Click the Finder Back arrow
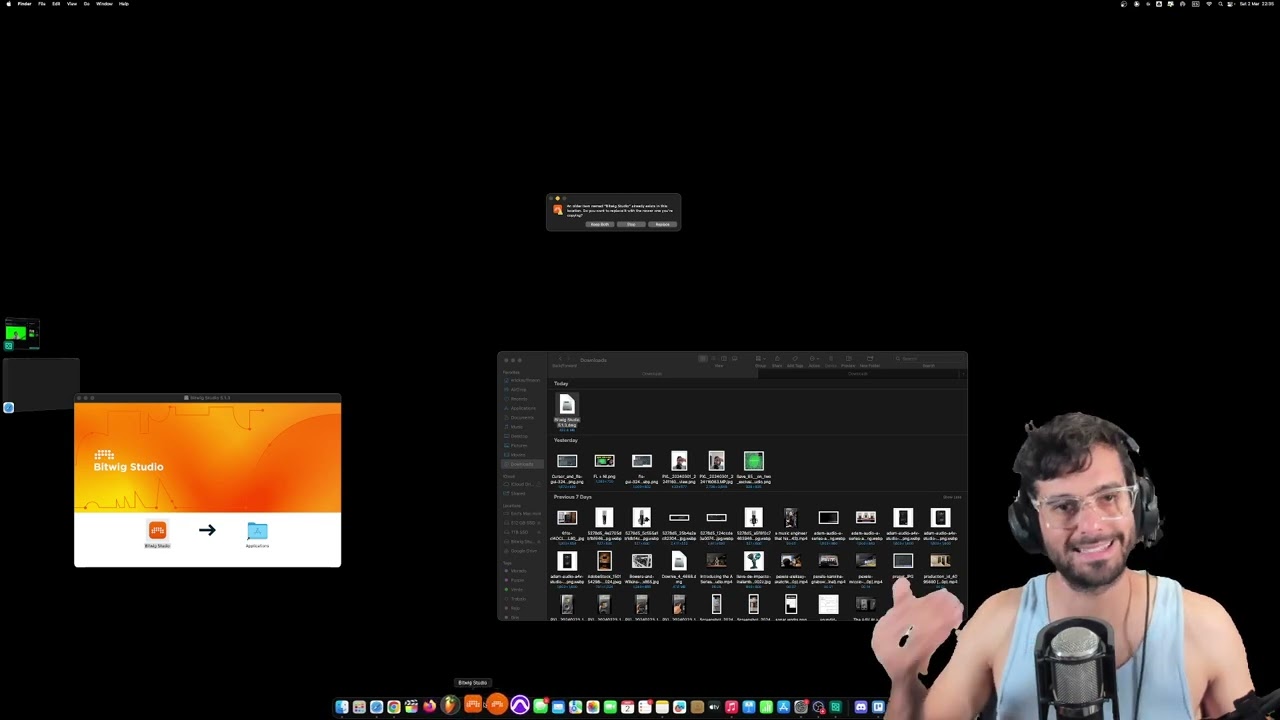Screen dimensions: 1280x720 point(560,358)
